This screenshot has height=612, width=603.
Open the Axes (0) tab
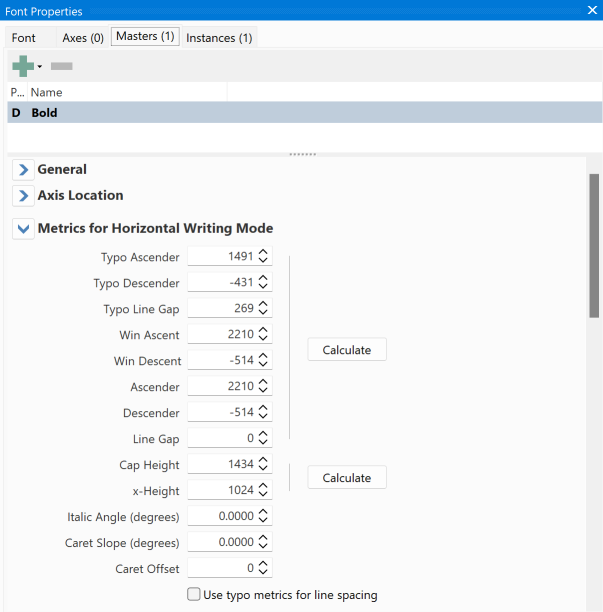pyautogui.click(x=83, y=38)
